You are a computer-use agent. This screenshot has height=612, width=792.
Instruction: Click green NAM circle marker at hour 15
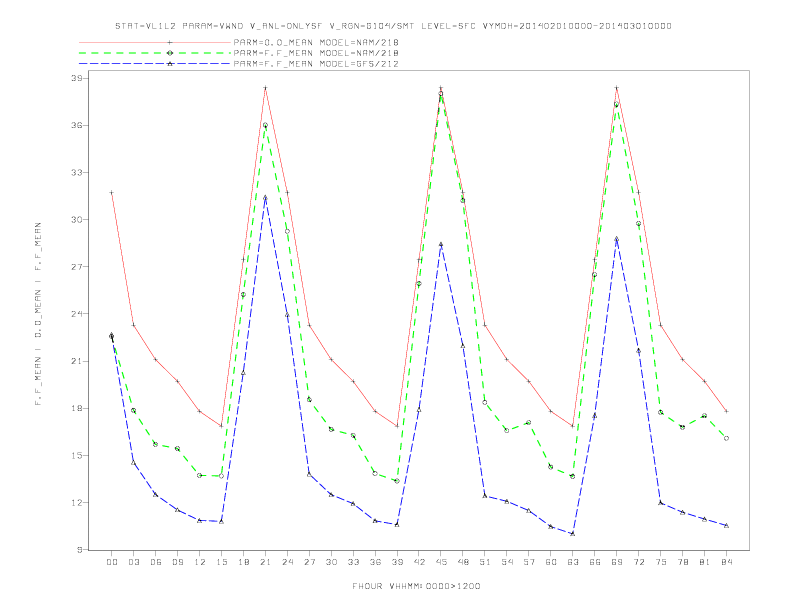coord(221,476)
